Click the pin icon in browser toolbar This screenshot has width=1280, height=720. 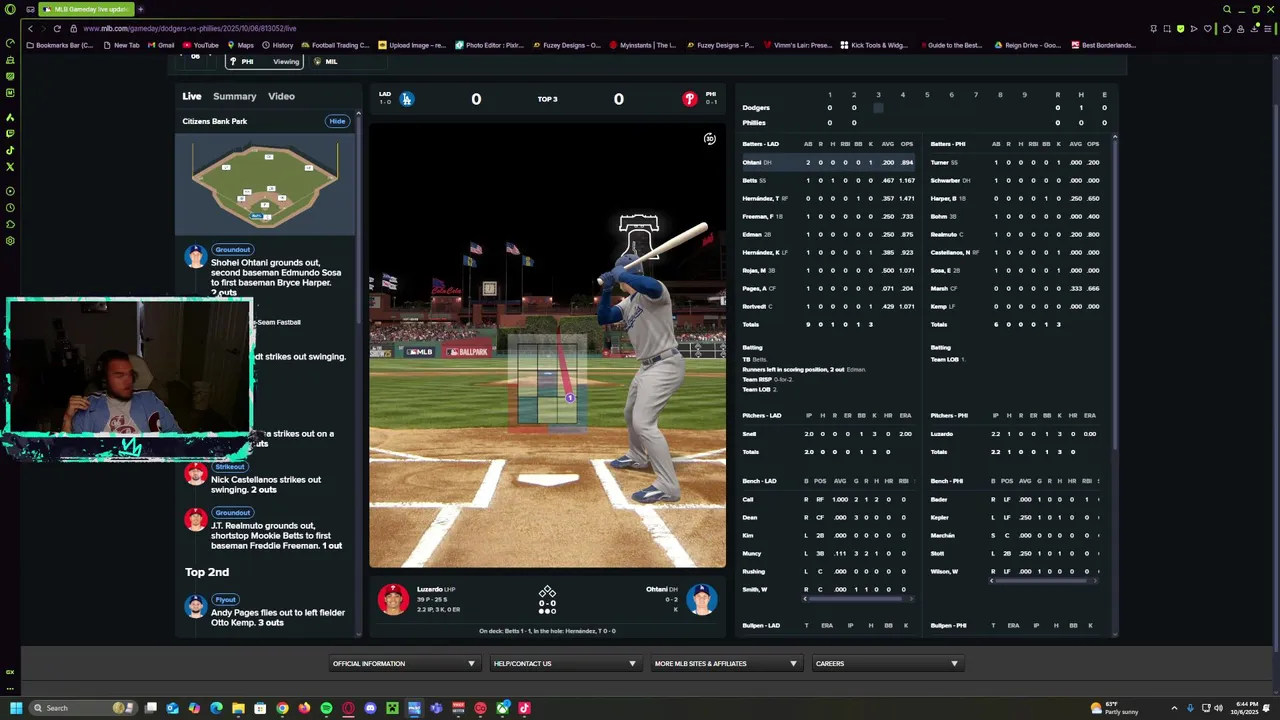[x=1153, y=29]
